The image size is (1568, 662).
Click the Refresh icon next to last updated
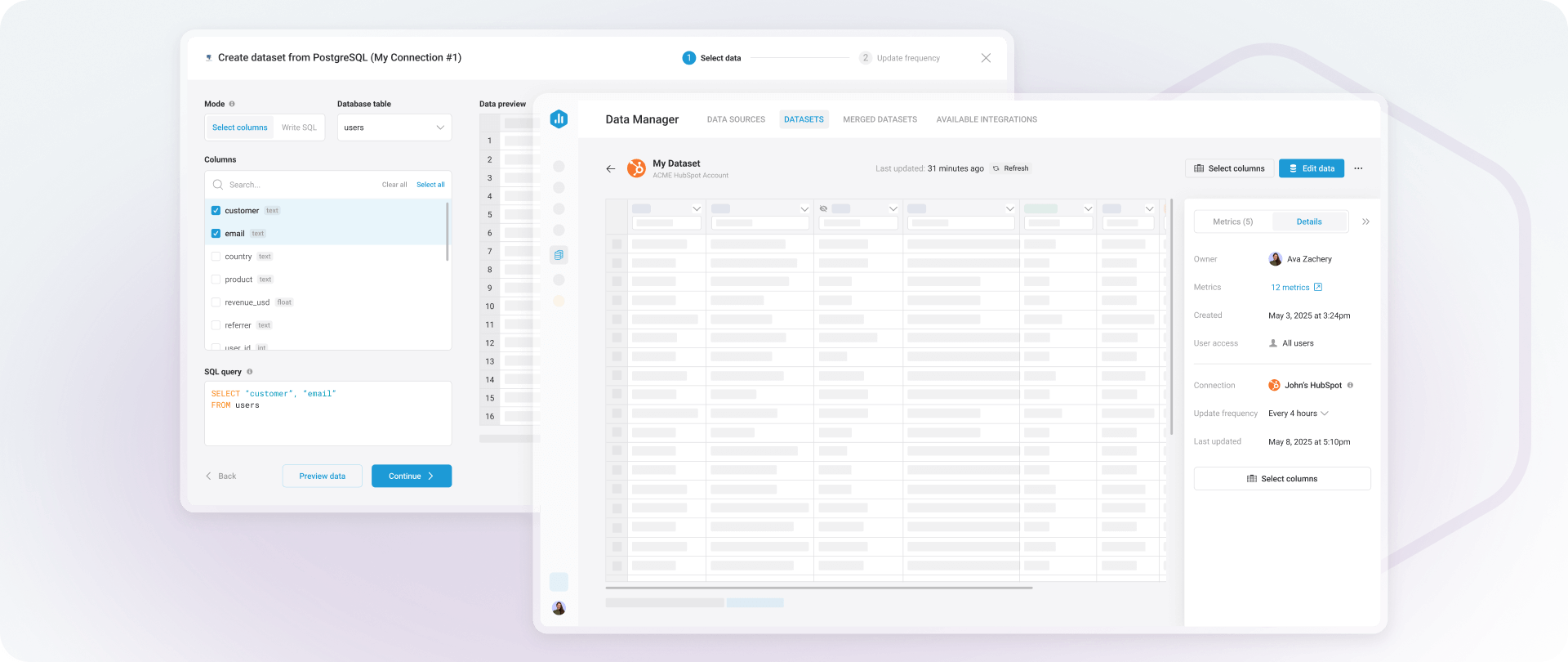click(x=996, y=168)
